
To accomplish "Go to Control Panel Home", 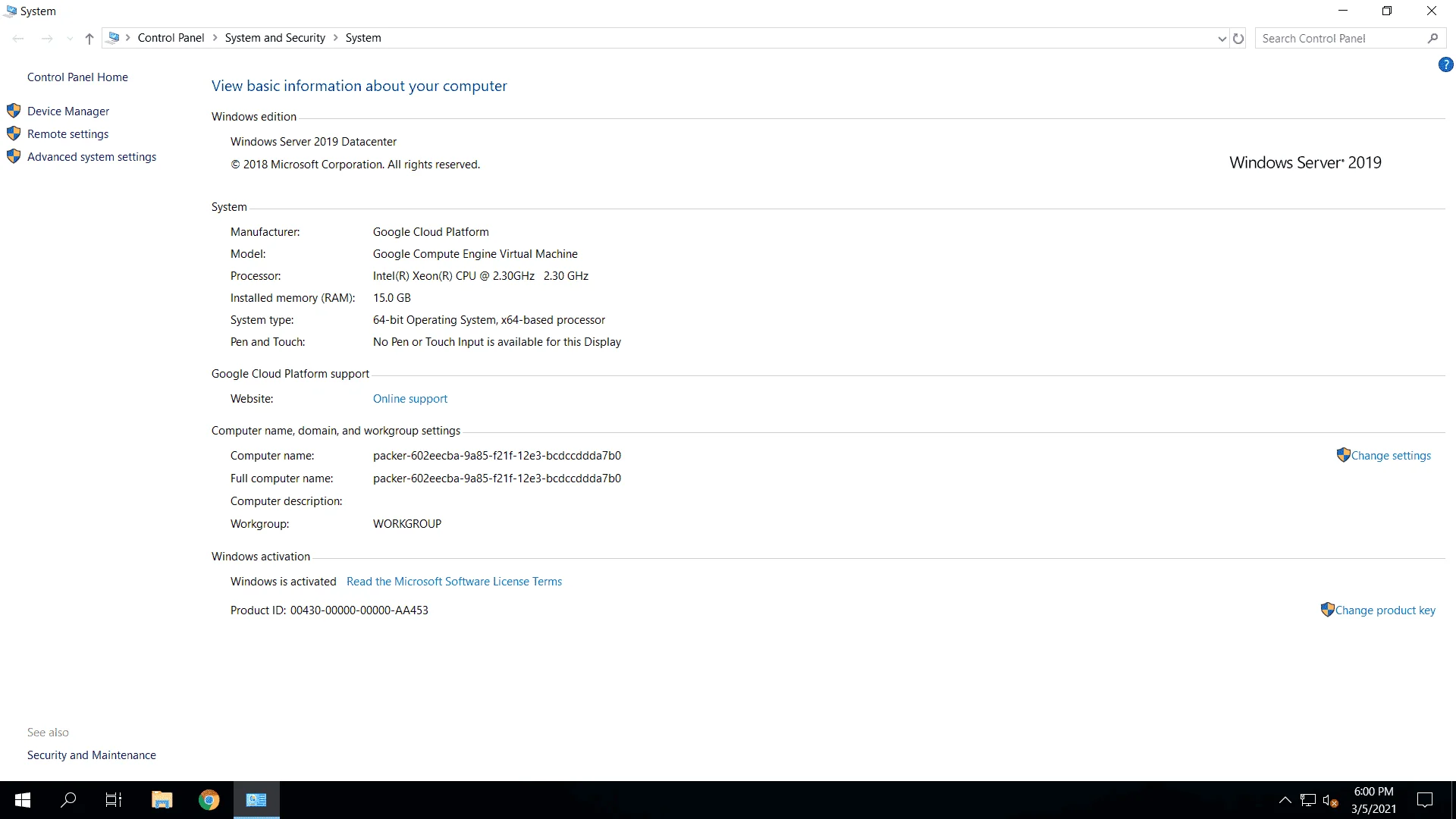I will click(77, 77).
